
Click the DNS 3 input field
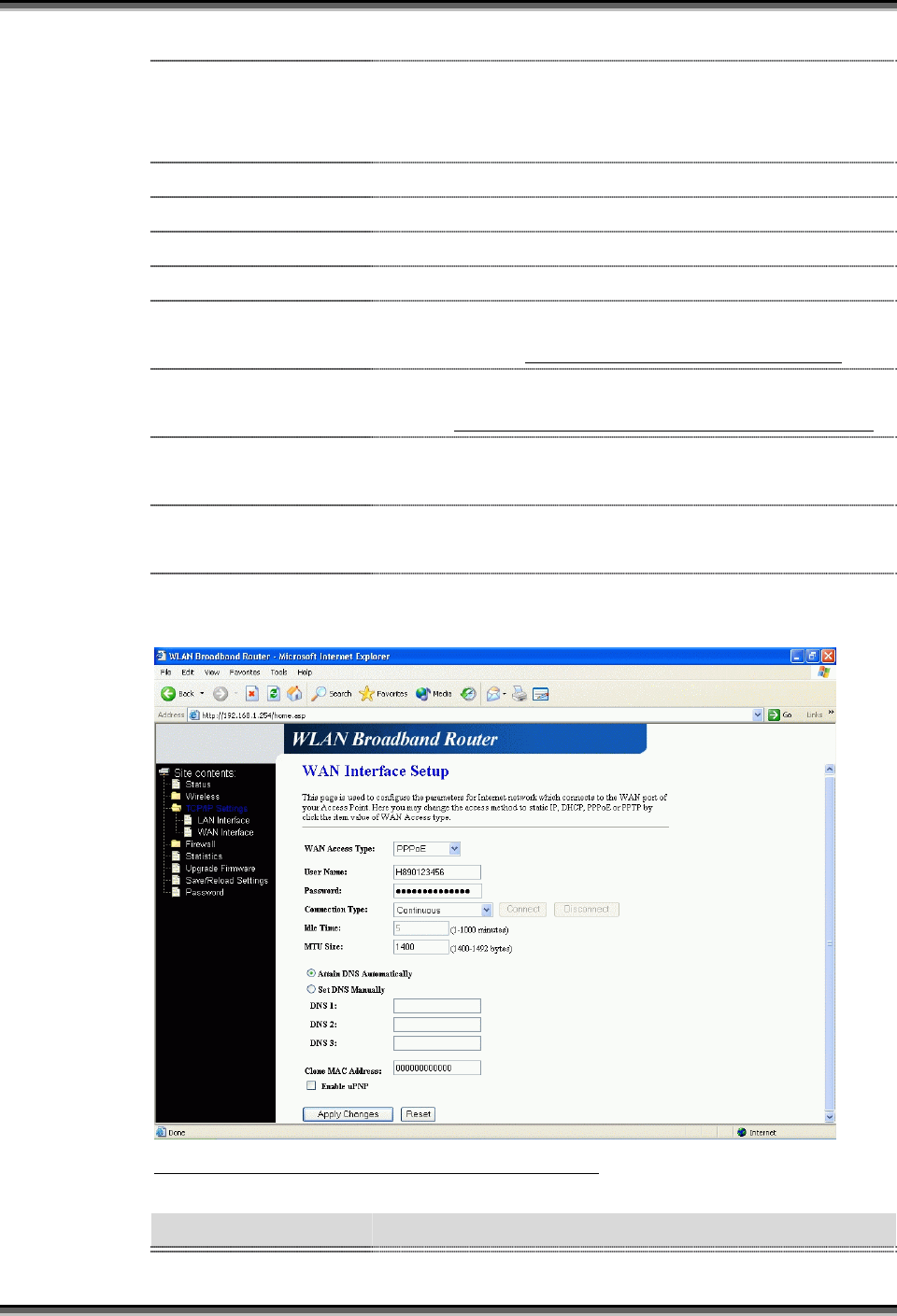[x=437, y=1043]
